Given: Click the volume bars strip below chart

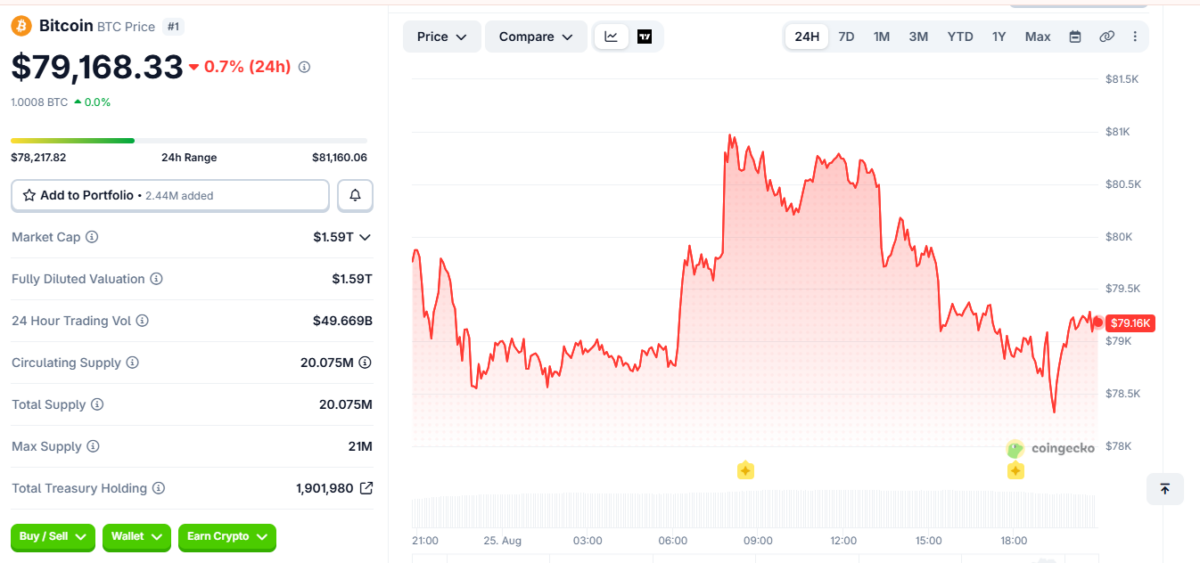Looking at the screenshot, I should click(755, 511).
